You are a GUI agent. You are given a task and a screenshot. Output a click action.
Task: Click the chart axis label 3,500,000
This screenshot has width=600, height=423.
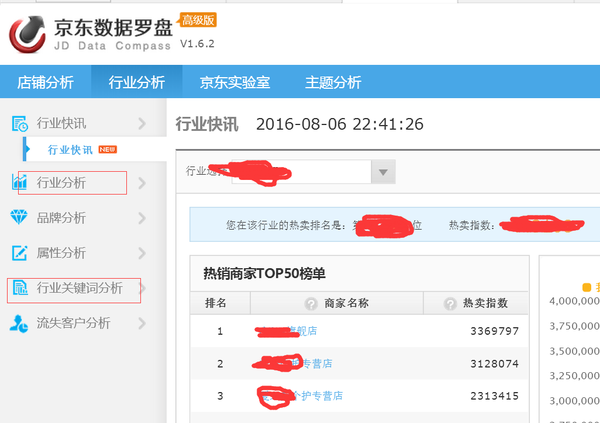pyautogui.click(x=574, y=351)
